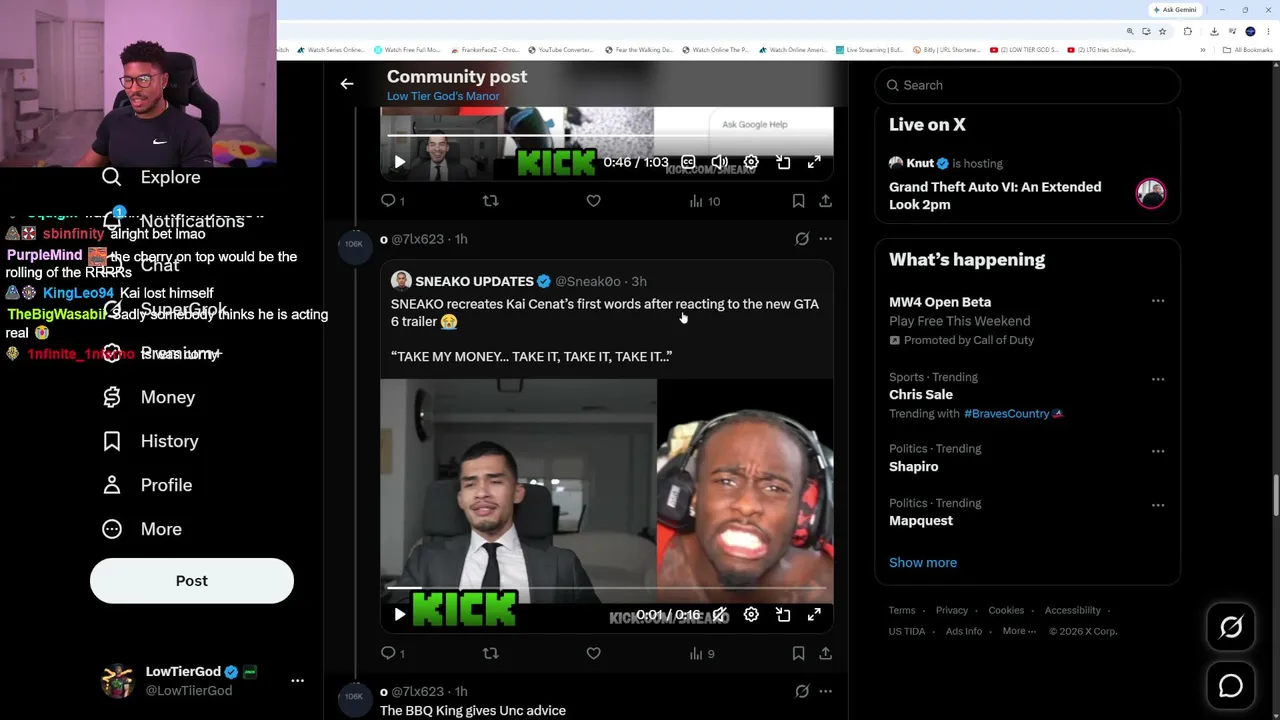This screenshot has height=720, width=1280.
Task: Open Grok icon on the SNEAKO recreates post
Action: click(802, 239)
